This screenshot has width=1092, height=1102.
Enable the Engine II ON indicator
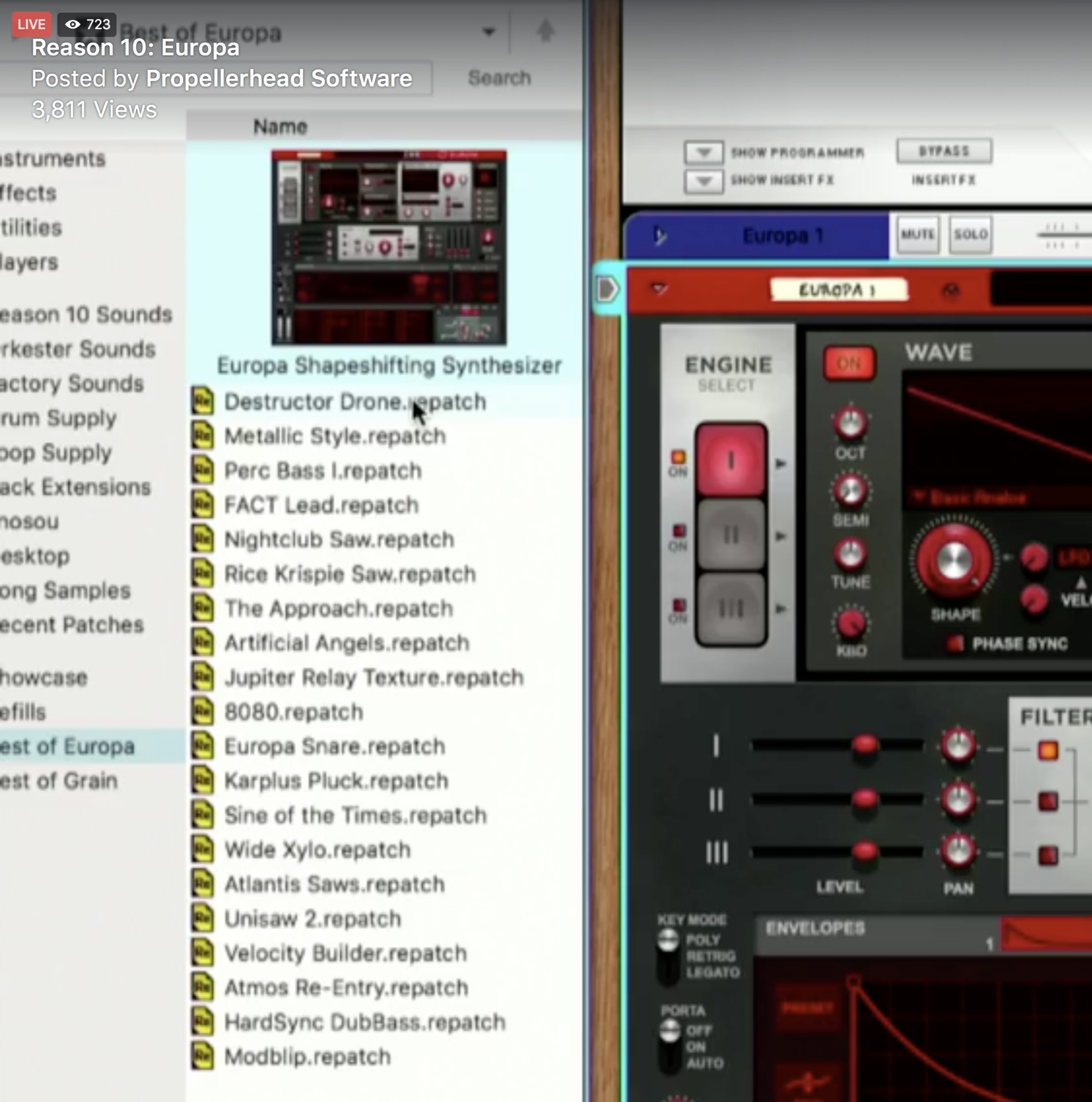tap(678, 530)
